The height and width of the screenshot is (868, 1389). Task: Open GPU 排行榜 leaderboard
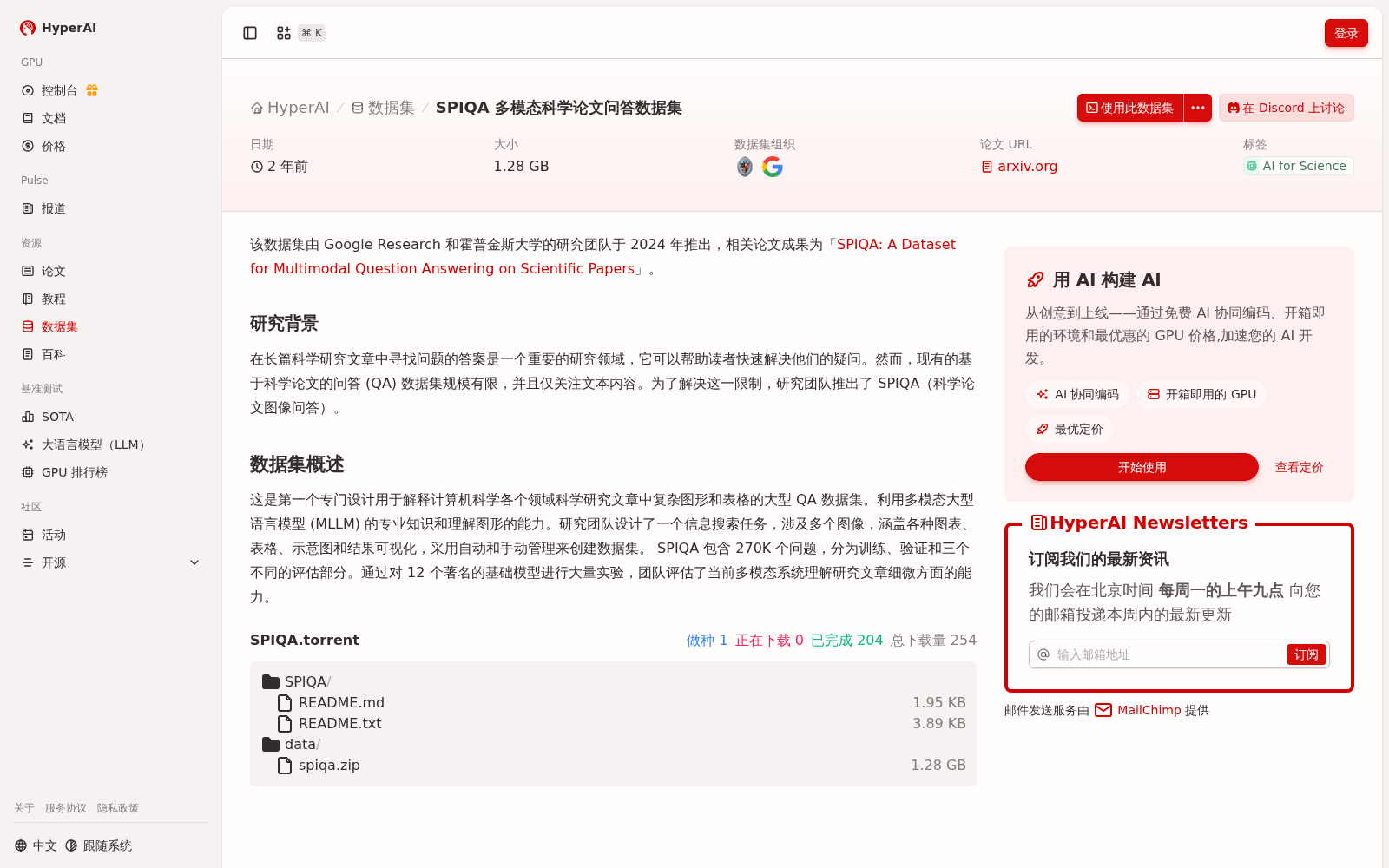64,472
